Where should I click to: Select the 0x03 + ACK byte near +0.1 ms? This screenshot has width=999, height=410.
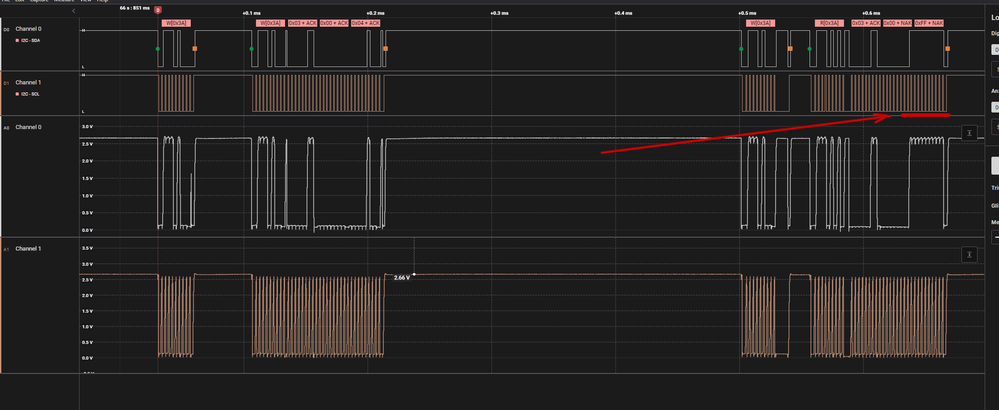tap(302, 23)
